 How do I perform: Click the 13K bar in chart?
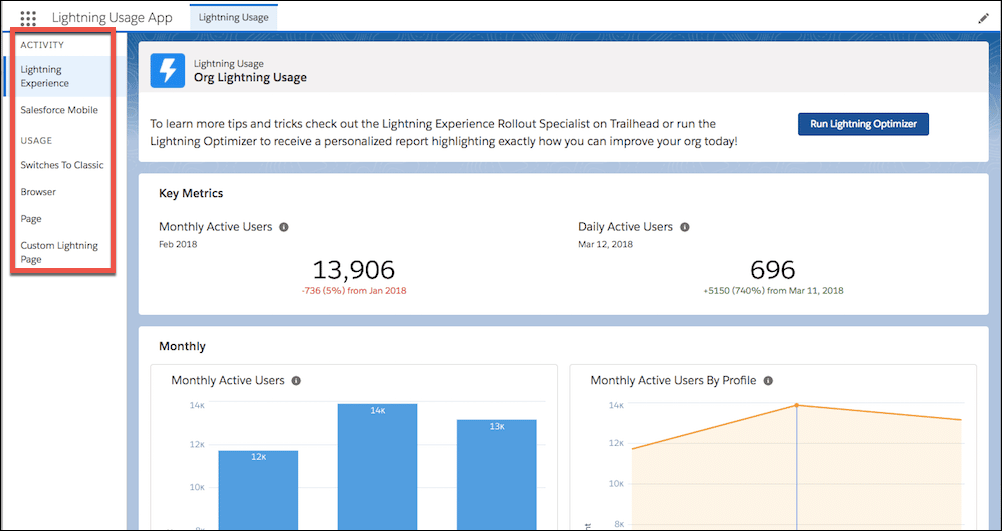click(497, 475)
